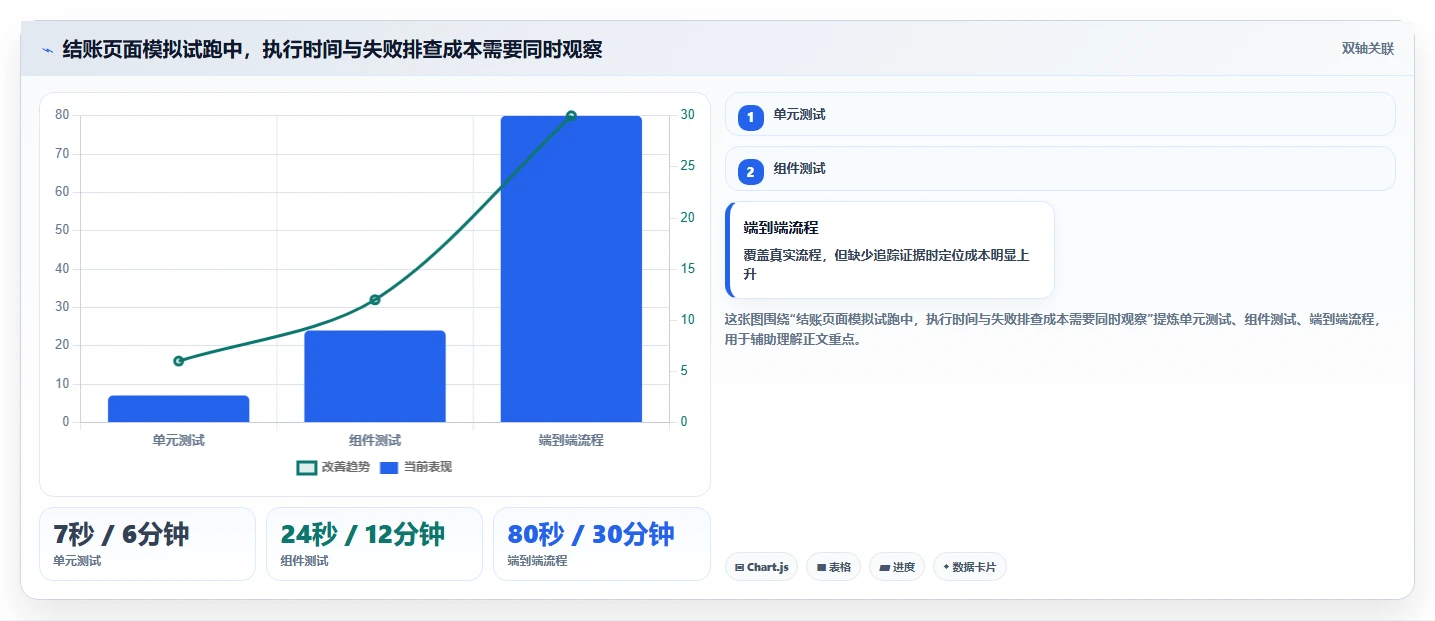Click the 表格 tag chip

click(833, 567)
